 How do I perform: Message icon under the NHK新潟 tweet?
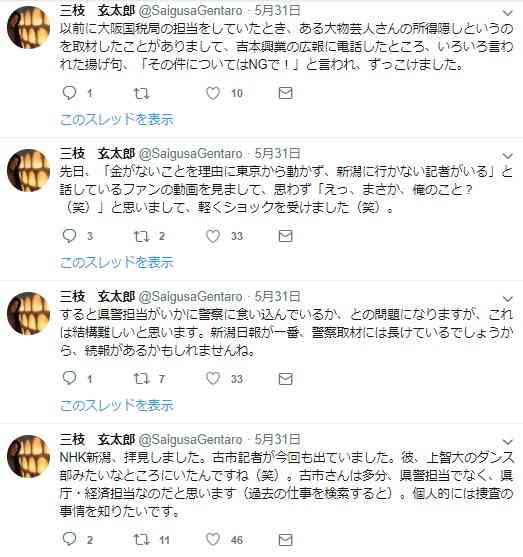285,540
